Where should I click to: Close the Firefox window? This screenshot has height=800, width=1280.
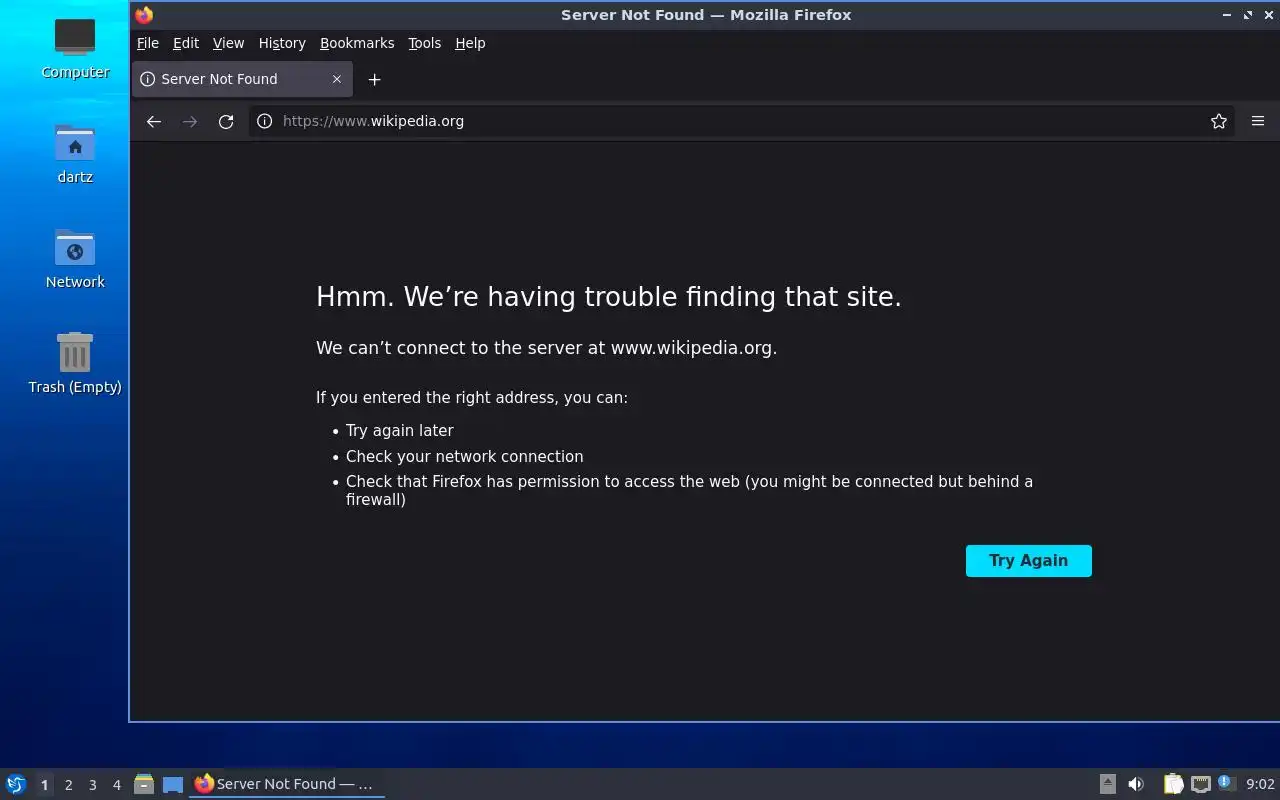pyautogui.click(x=1267, y=15)
